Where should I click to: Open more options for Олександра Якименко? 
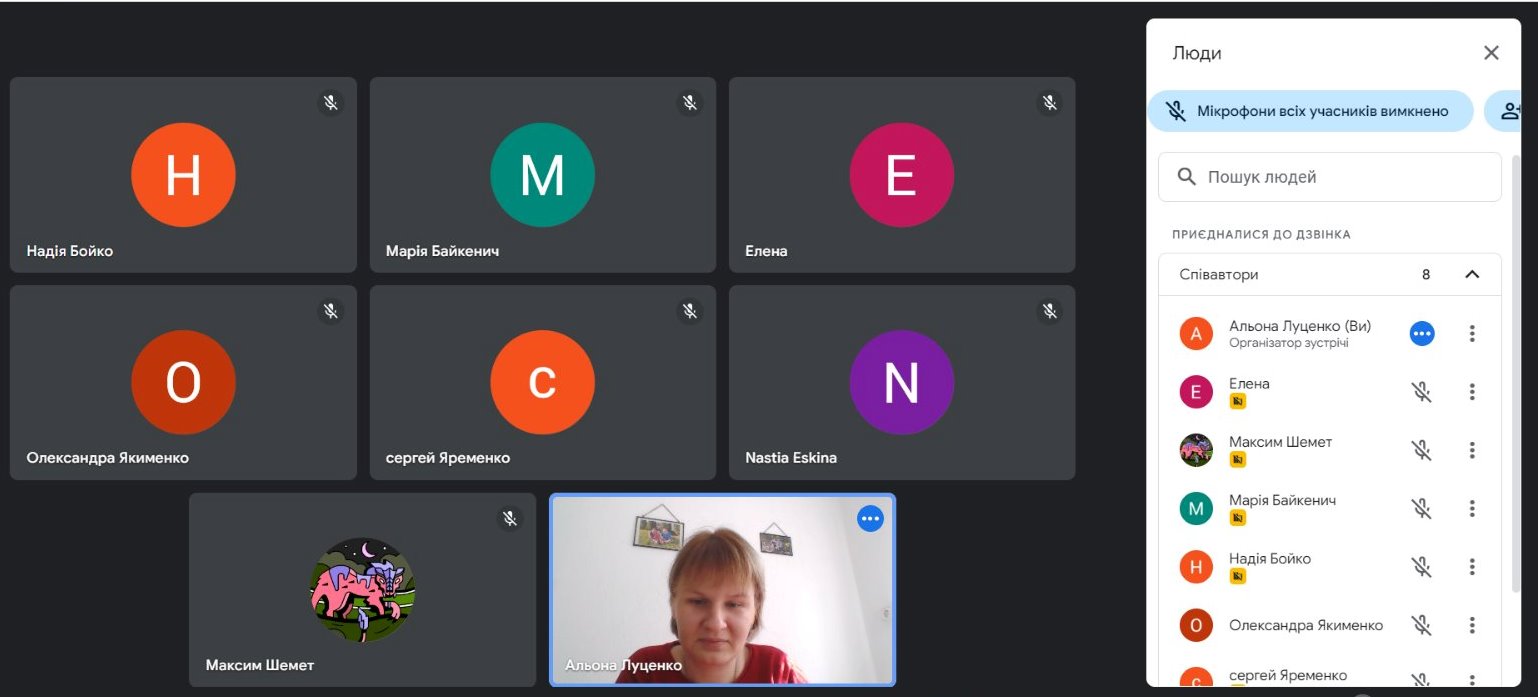(x=1472, y=625)
